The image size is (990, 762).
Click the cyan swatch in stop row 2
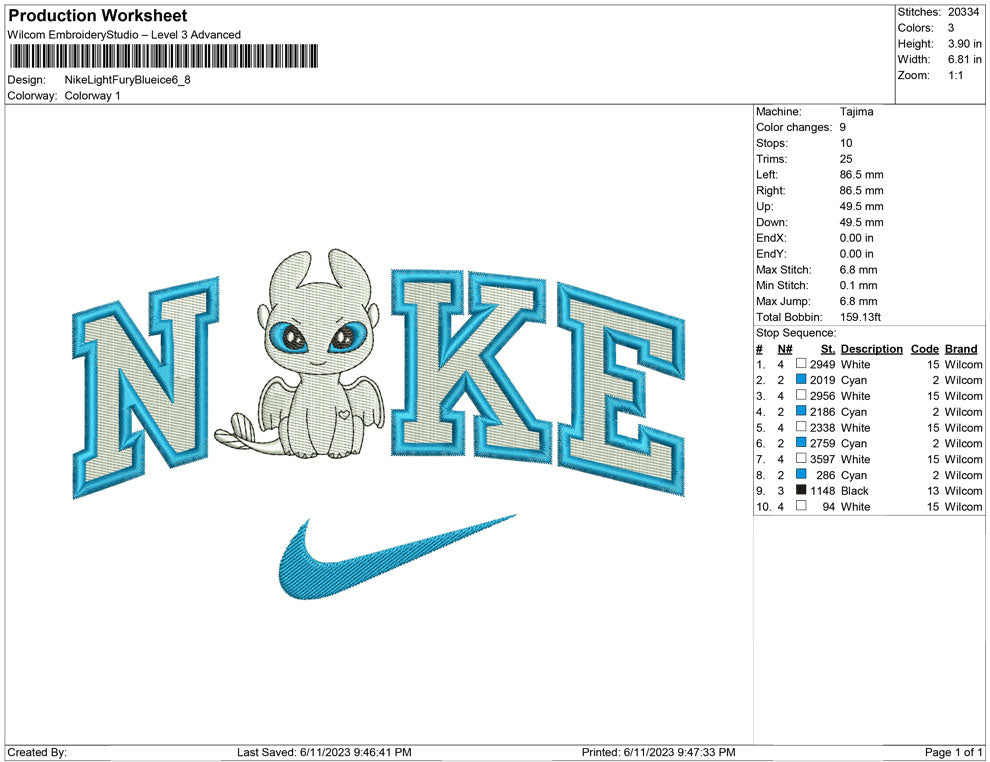point(801,379)
